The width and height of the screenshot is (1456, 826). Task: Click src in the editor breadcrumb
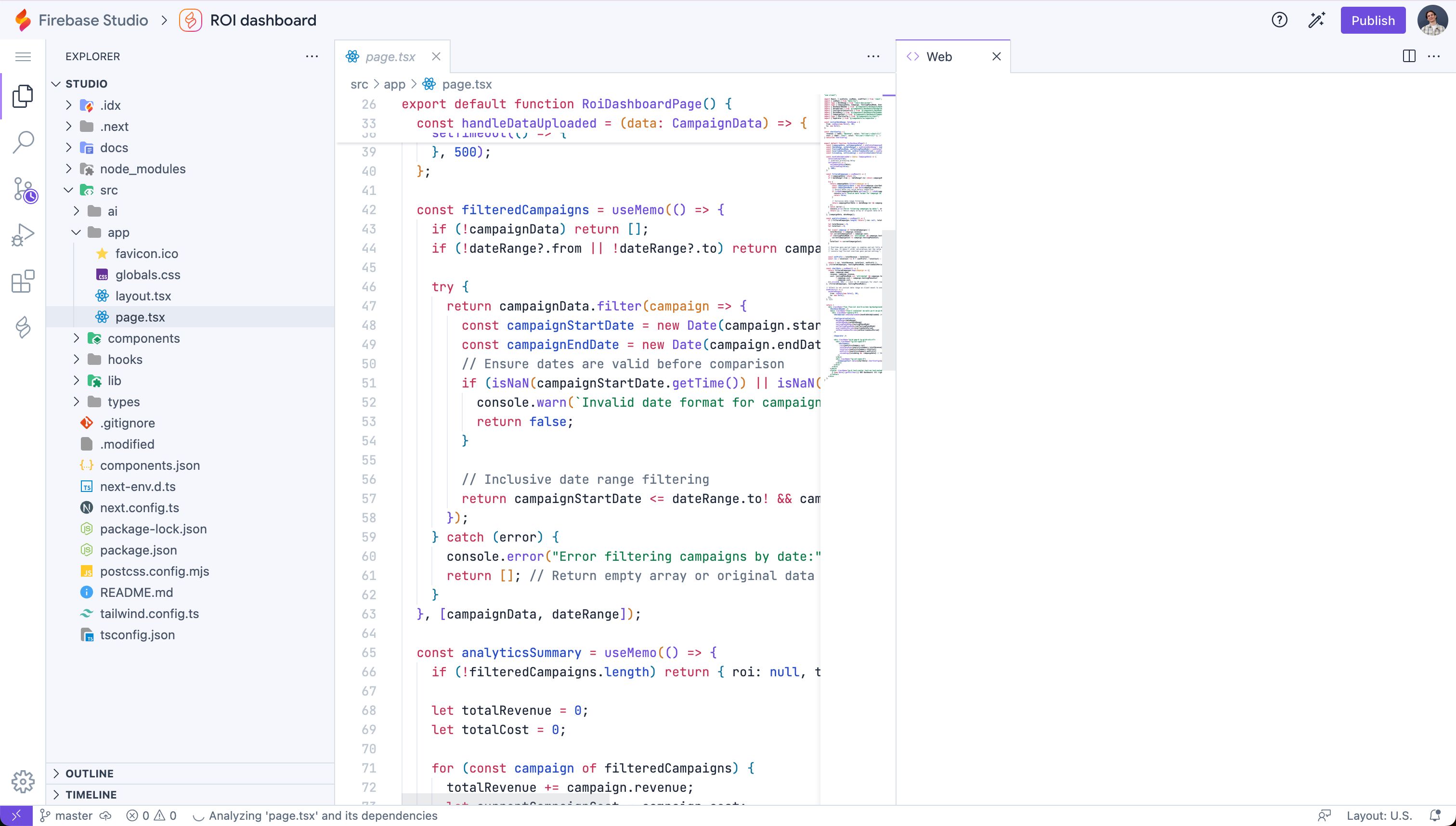click(x=359, y=85)
